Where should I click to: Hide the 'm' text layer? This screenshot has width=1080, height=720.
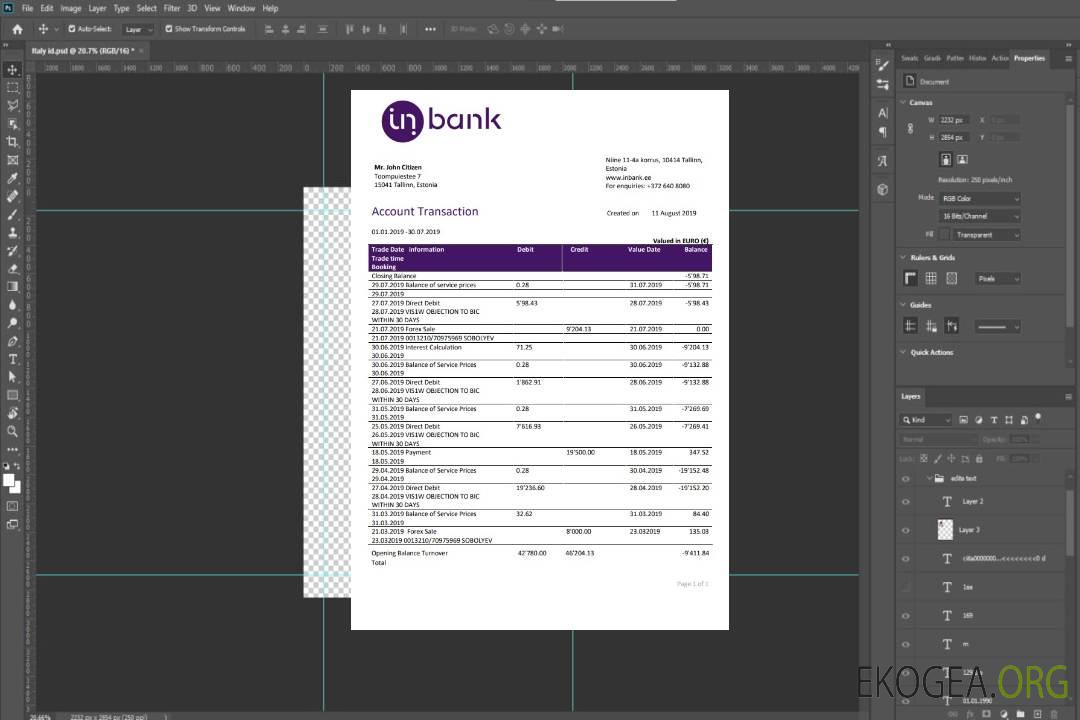point(906,644)
